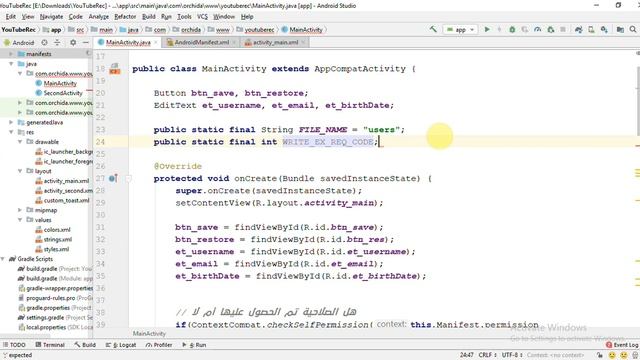This screenshot has height=360, width=640.
Task: Click line number 30 in gutter
Action: 100,215
